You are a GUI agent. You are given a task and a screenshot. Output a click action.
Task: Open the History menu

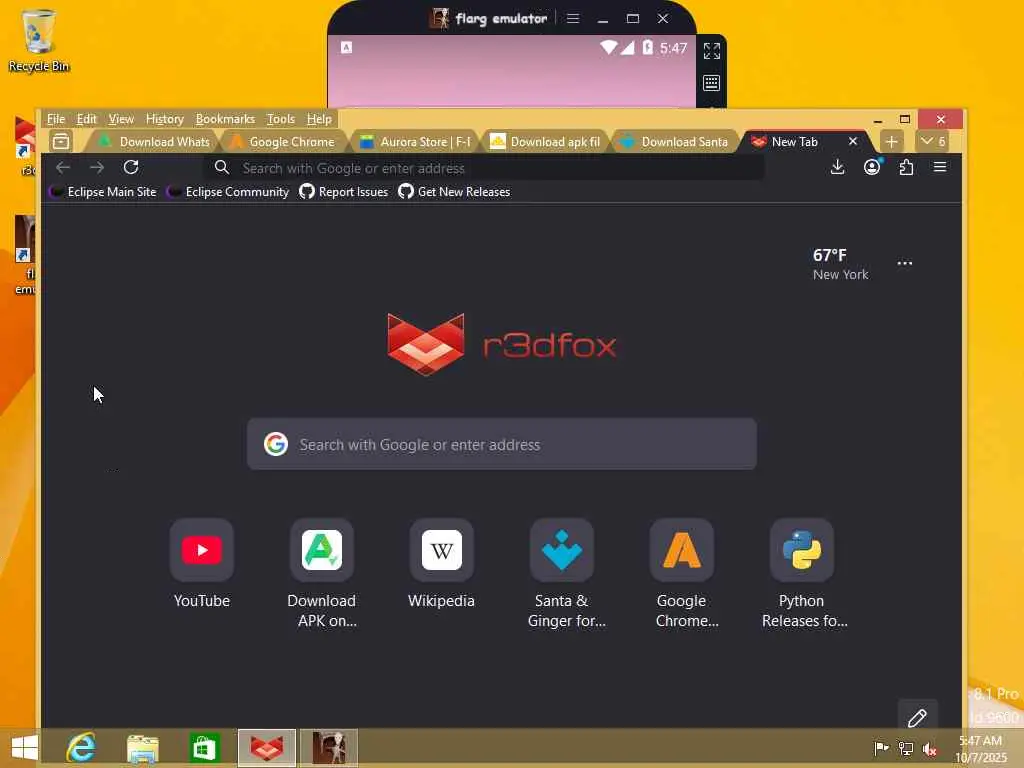(x=165, y=119)
